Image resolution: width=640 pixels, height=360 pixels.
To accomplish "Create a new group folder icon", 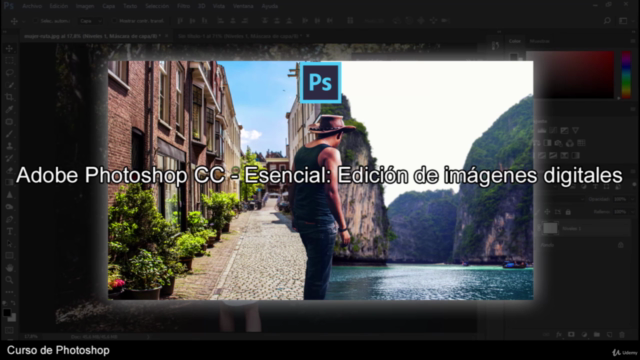I will pyautogui.click(x=597, y=335).
